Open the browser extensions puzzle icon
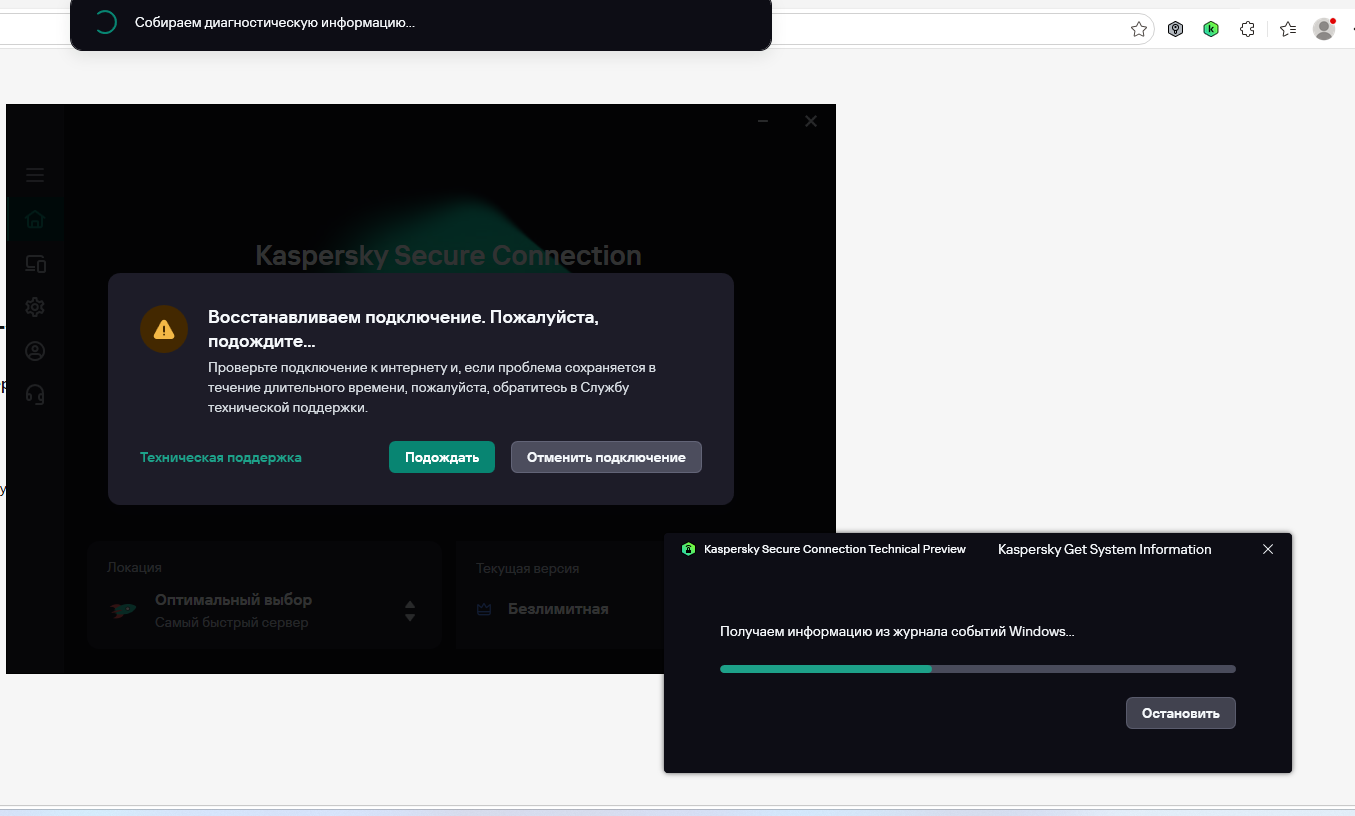 1247,29
